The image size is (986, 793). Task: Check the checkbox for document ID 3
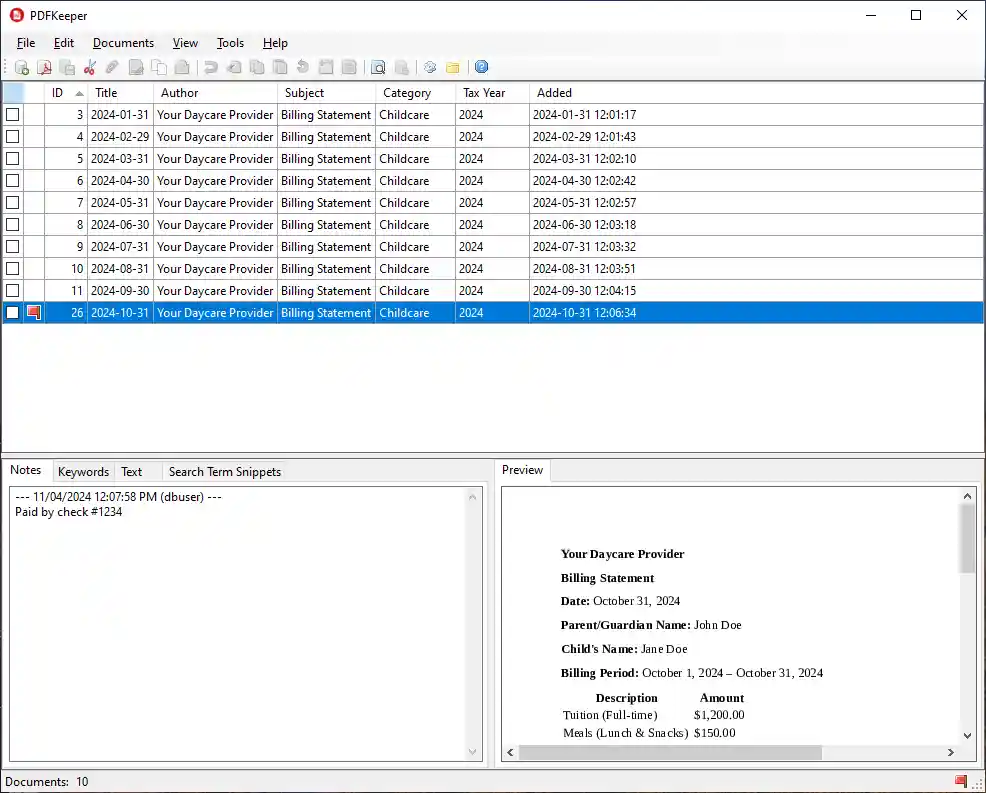coord(12,114)
